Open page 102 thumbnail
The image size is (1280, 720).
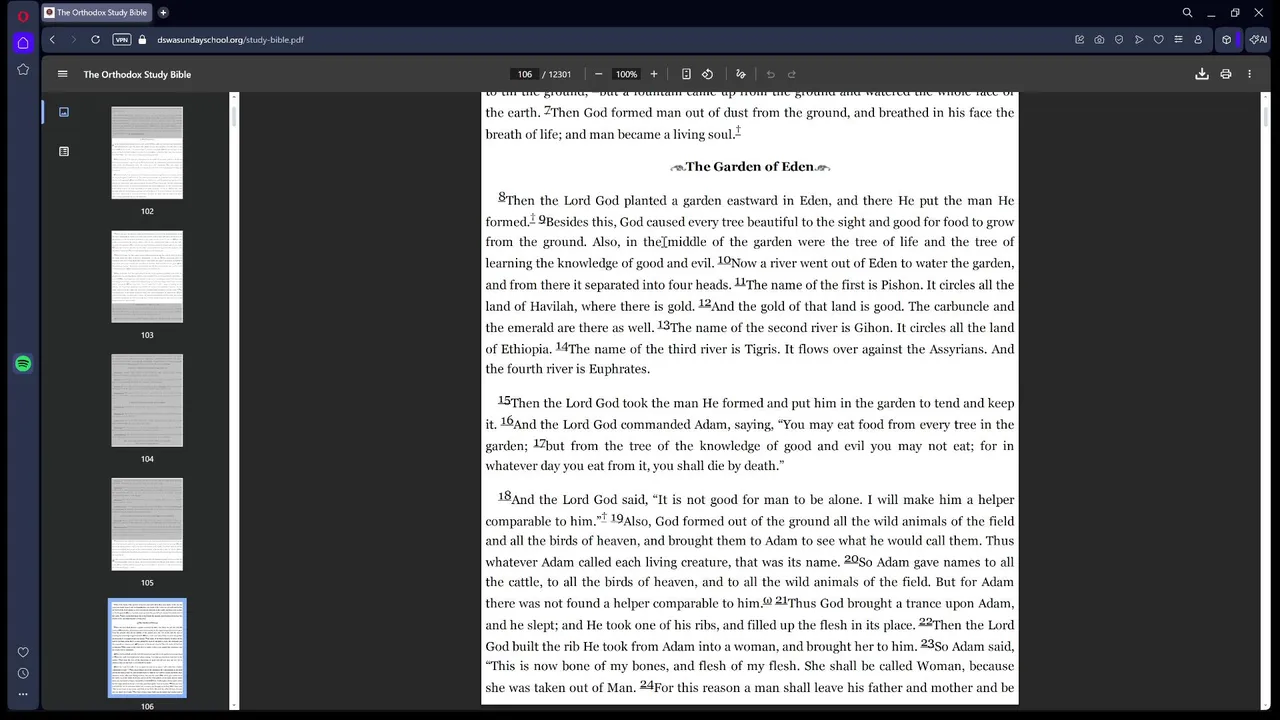pyautogui.click(x=147, y=153)
